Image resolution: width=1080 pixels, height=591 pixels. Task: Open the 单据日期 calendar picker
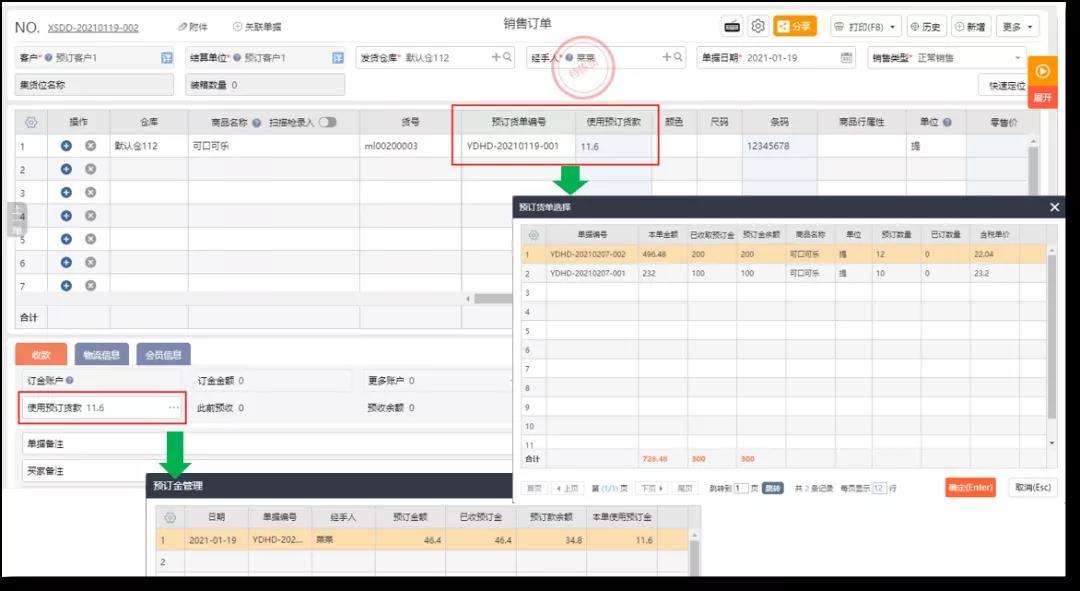(847, 57)
